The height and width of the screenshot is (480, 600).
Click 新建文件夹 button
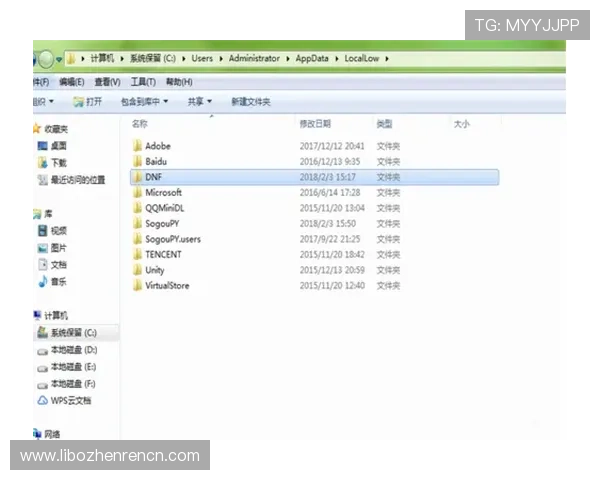click(x=251, y=102)
